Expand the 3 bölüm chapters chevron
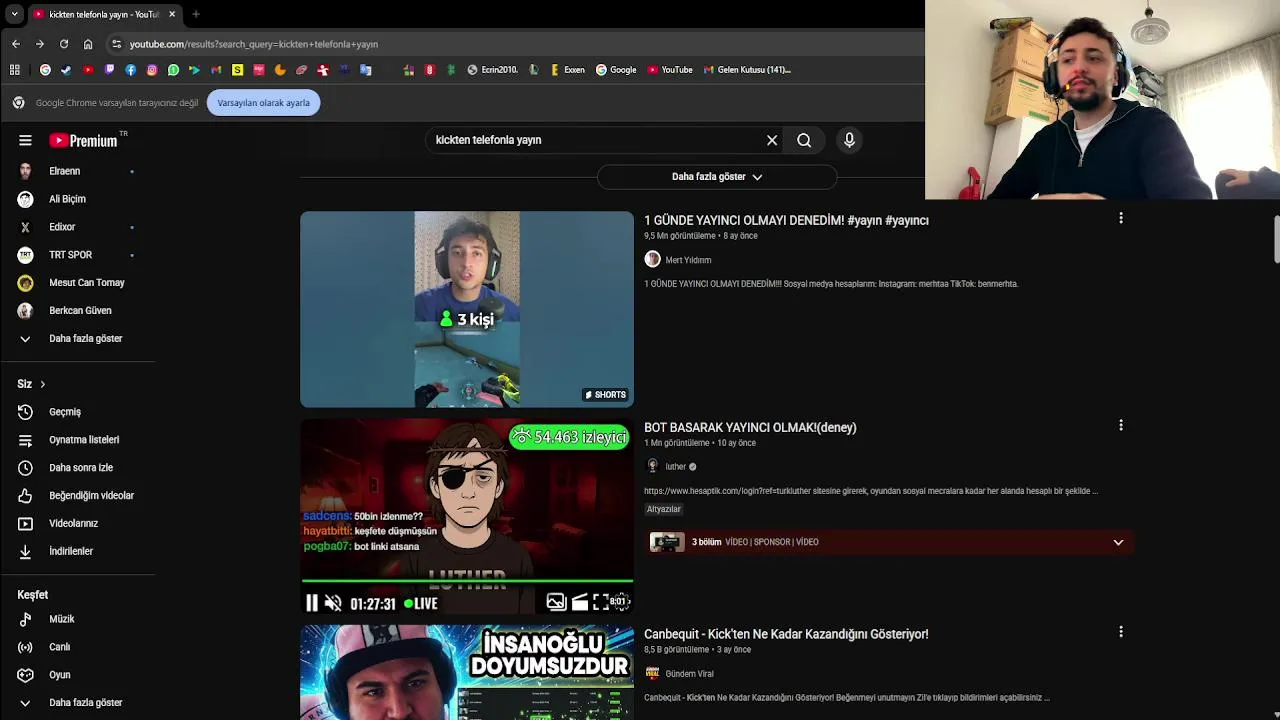1280x720 pixels. [x=1118, y=542]
